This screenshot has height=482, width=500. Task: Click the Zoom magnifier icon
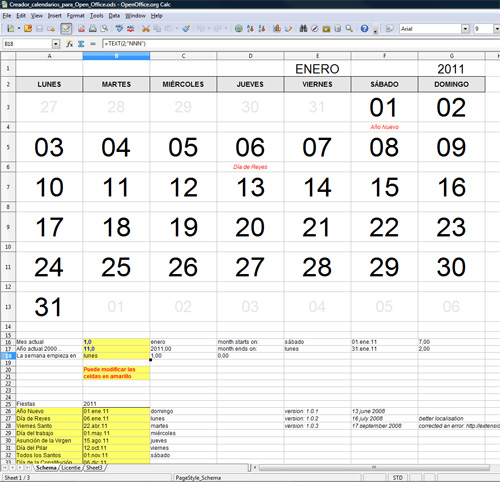[349, 29]
